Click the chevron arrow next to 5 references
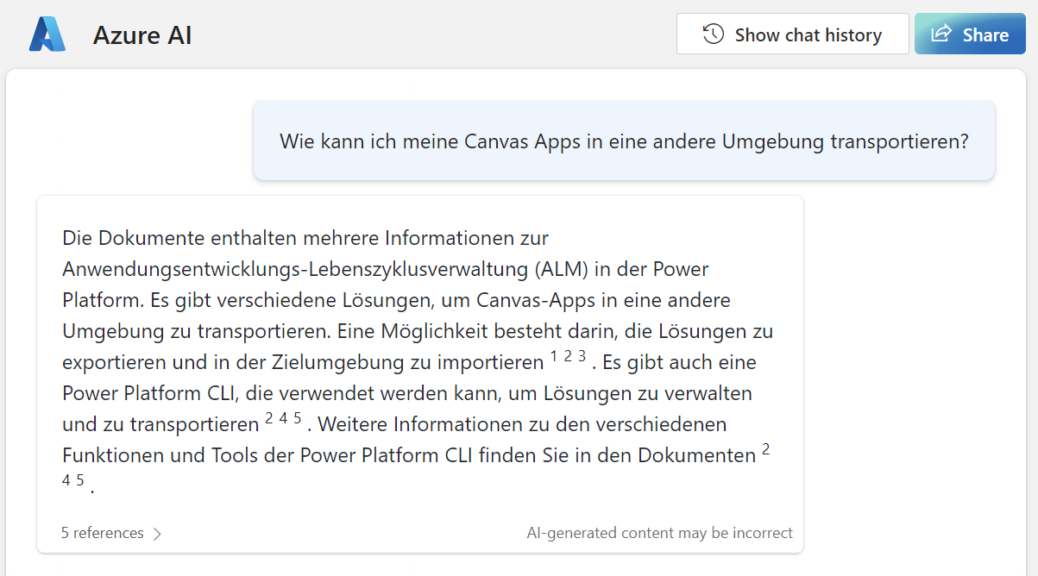1038x576 pixels. coord(157,534)
